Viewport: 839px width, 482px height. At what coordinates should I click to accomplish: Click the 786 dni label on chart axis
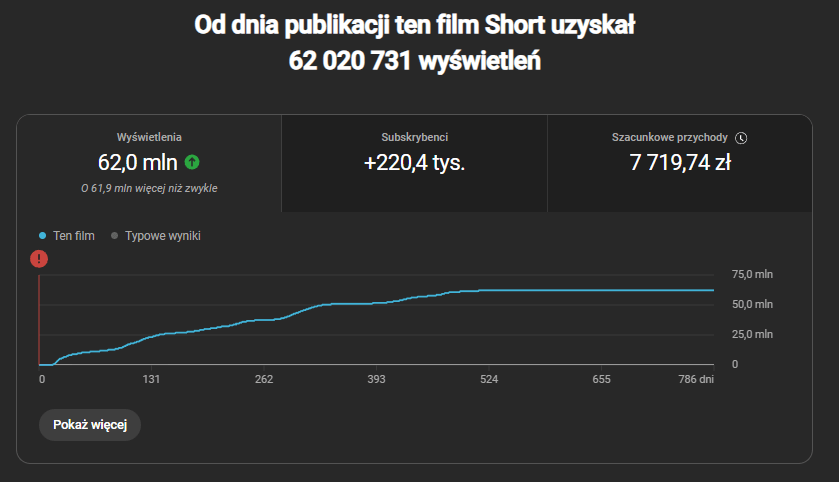pos(693,380)
